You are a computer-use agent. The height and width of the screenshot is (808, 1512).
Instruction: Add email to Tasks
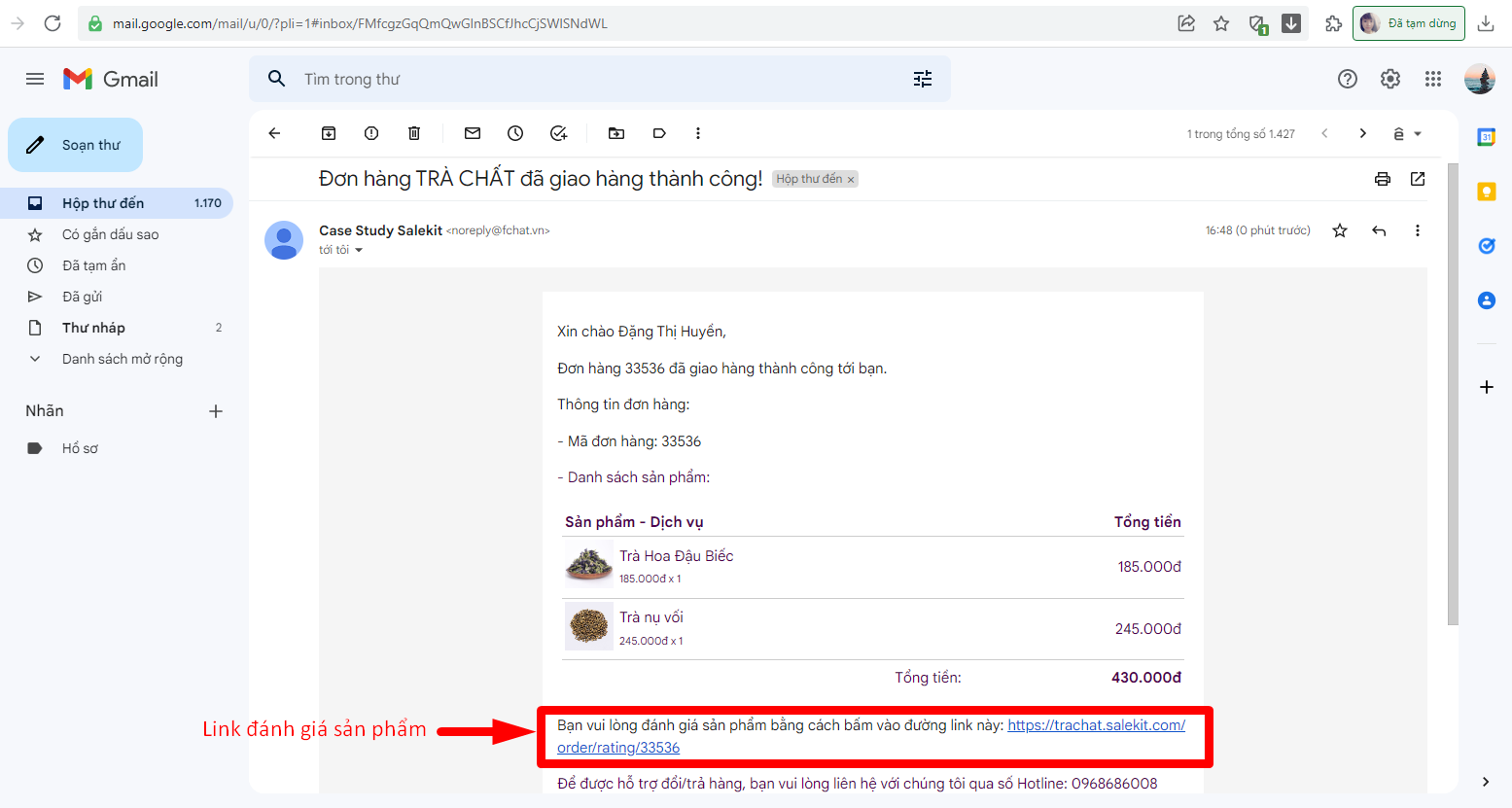558,133
